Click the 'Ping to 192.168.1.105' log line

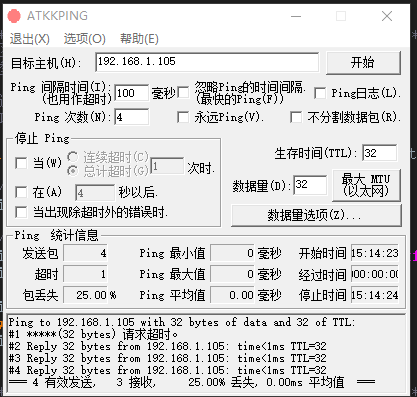pos(182,322)
